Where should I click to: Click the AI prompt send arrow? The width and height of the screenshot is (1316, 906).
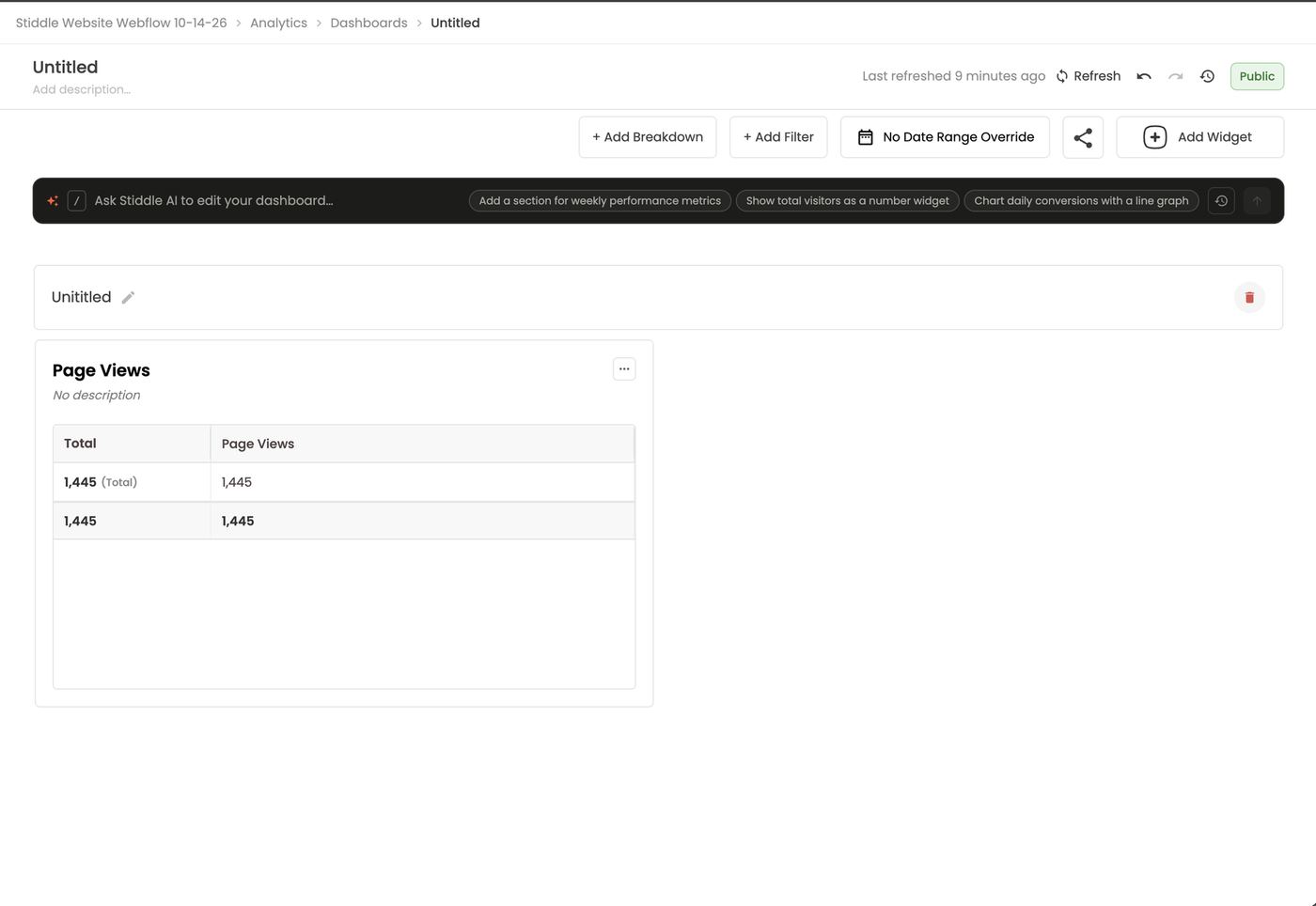(x=1257, y=200)
